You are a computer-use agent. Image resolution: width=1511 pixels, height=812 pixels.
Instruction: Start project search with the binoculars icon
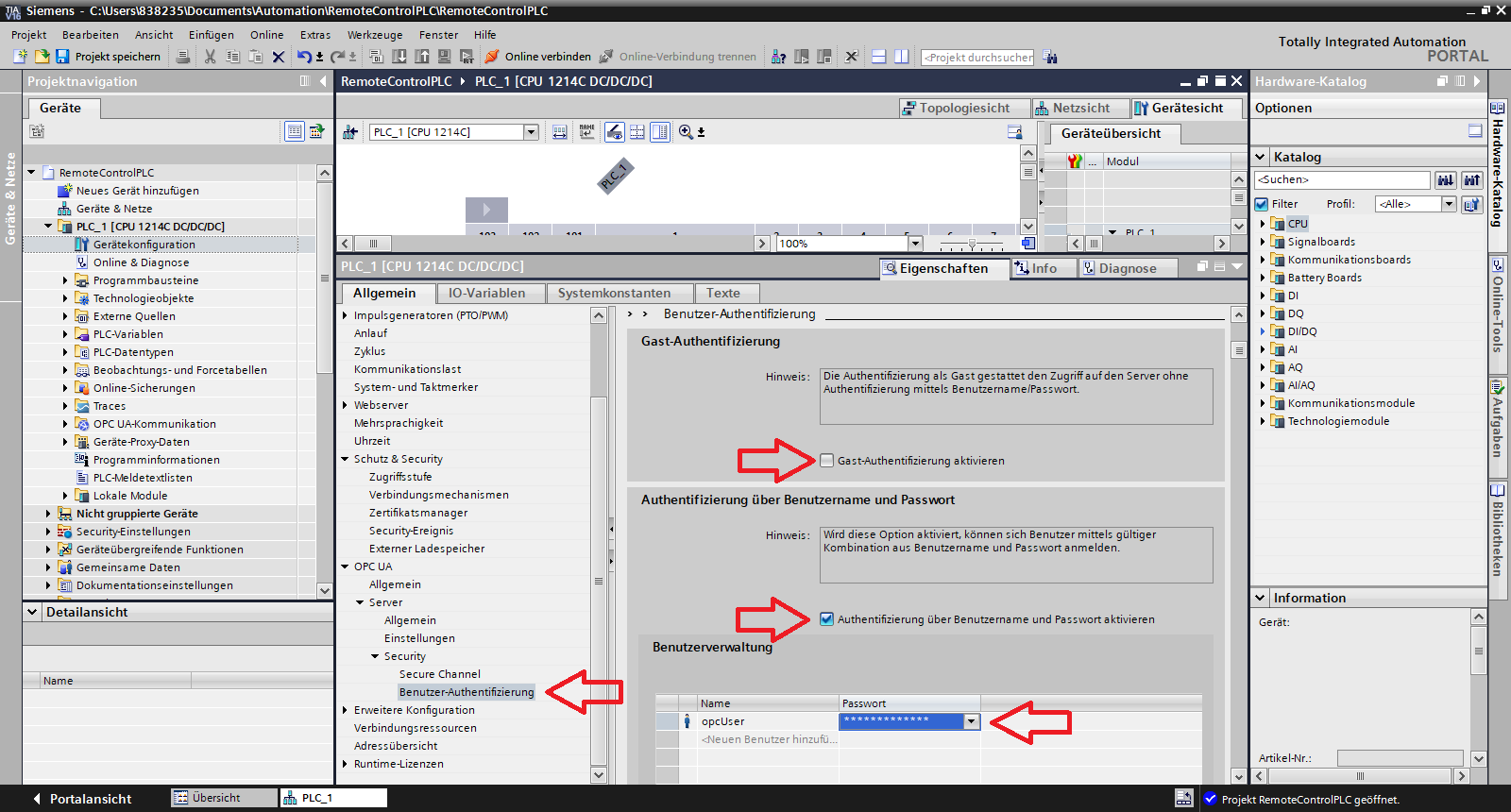pyautogui.click(x=1050, y=57)
